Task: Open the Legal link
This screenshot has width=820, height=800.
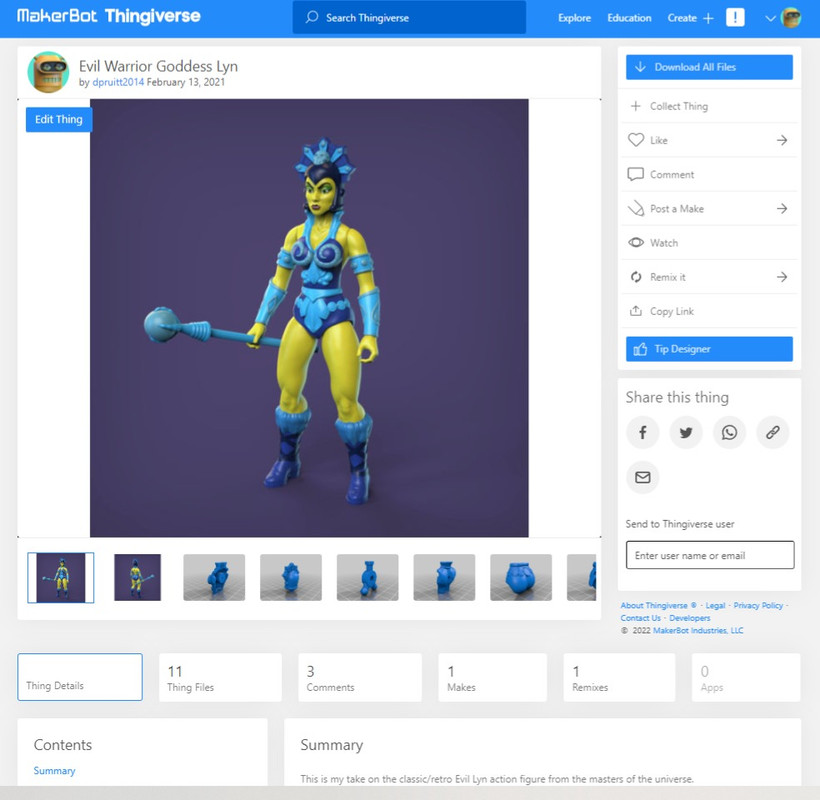Action: (x=715, y=605)
